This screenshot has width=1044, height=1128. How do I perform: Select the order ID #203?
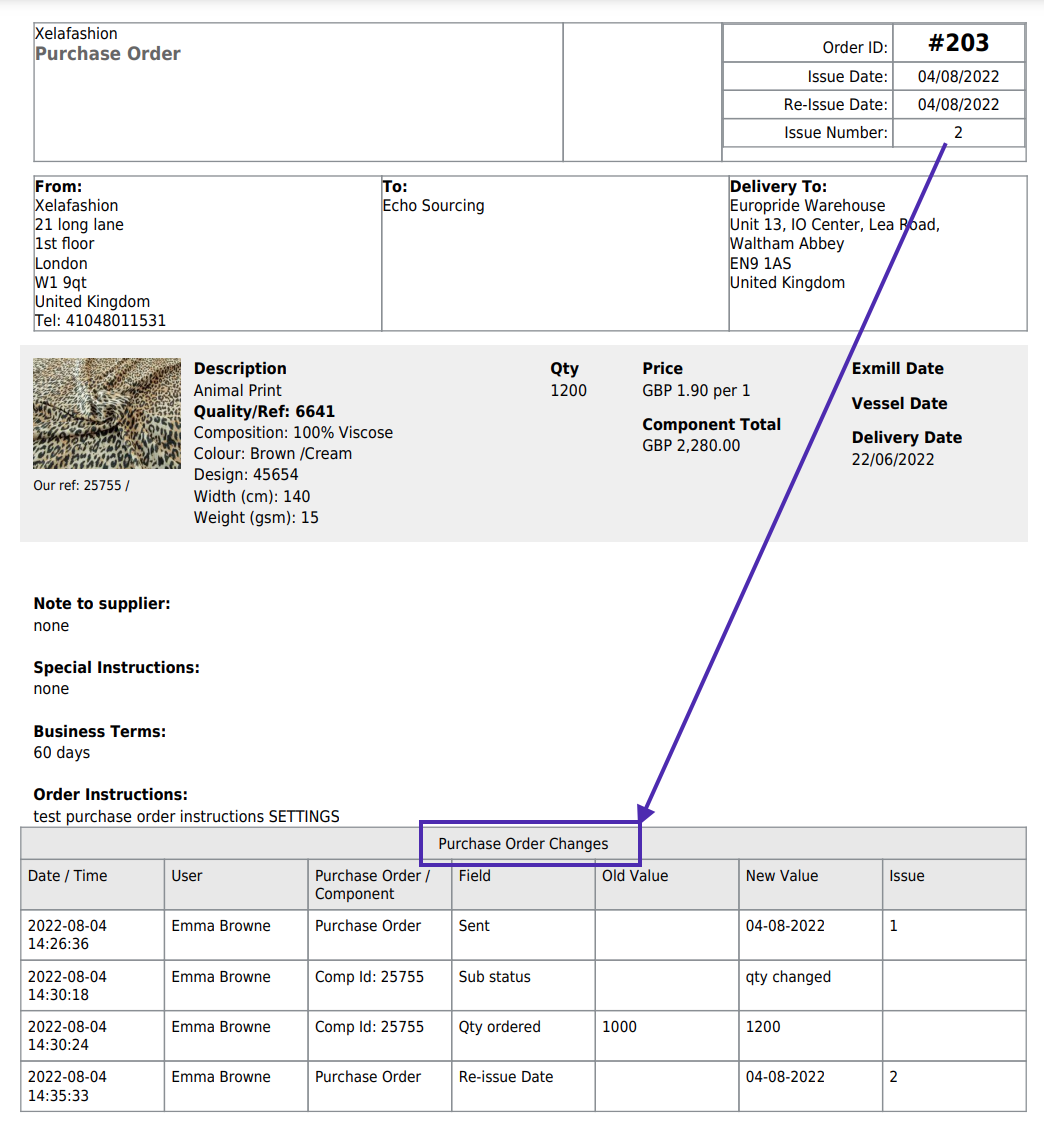[958, 43]
